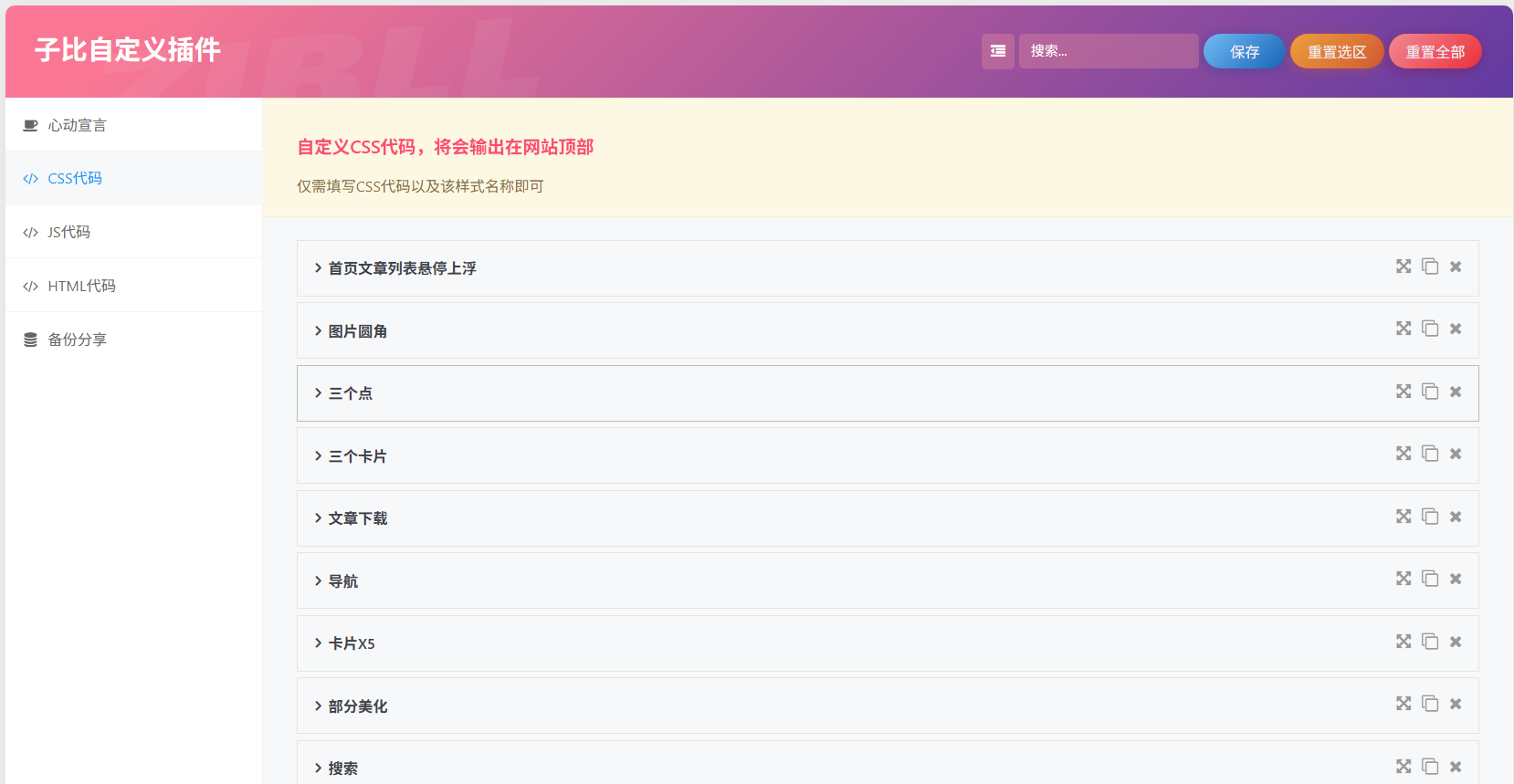Duplicate the 图片圆角 item with the copy icon
The width and height of the screenshot is (1514, 784).
[x=1430, y=329]
